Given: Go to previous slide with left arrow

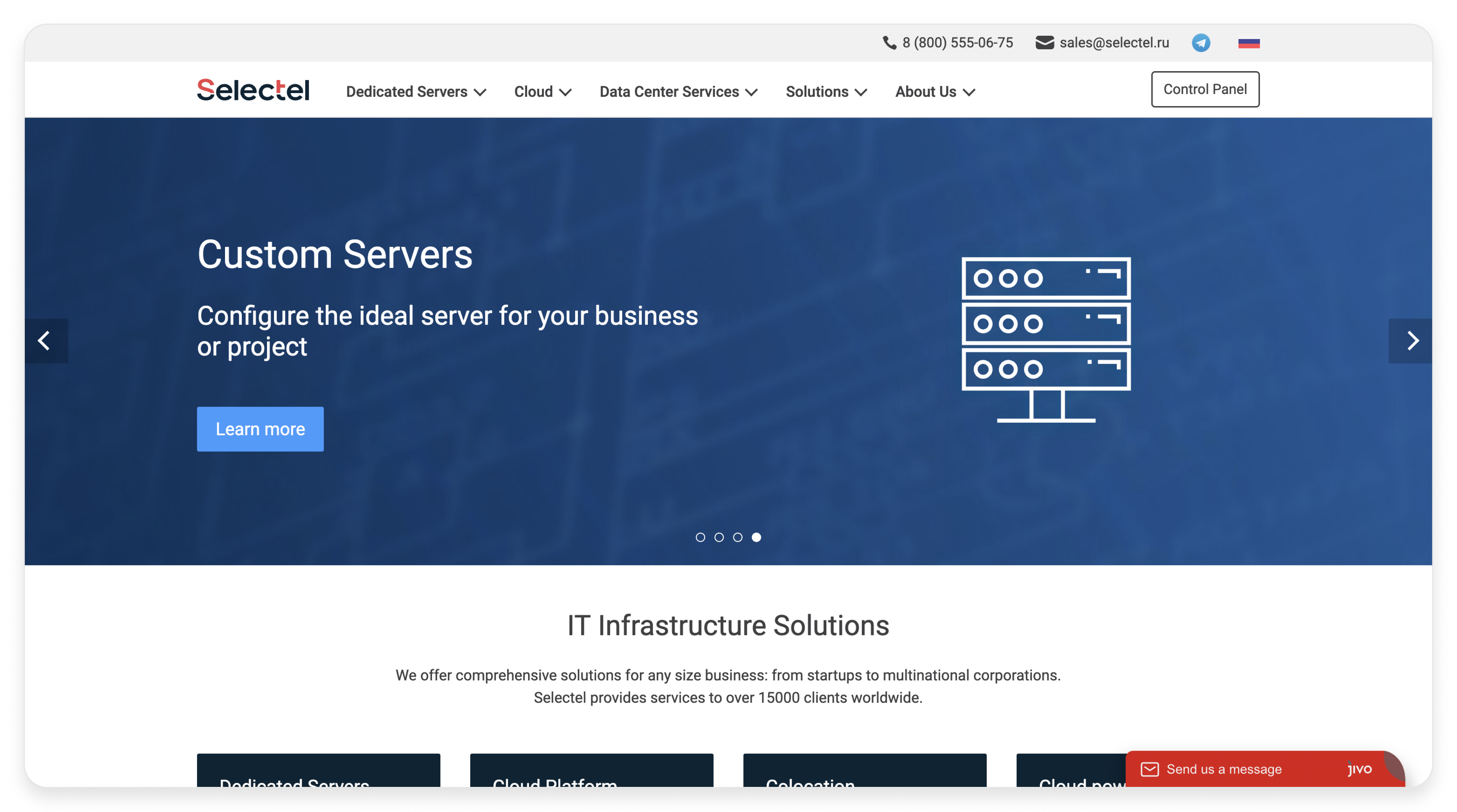Looking at the screenshot, I should (x=45, y=341).
